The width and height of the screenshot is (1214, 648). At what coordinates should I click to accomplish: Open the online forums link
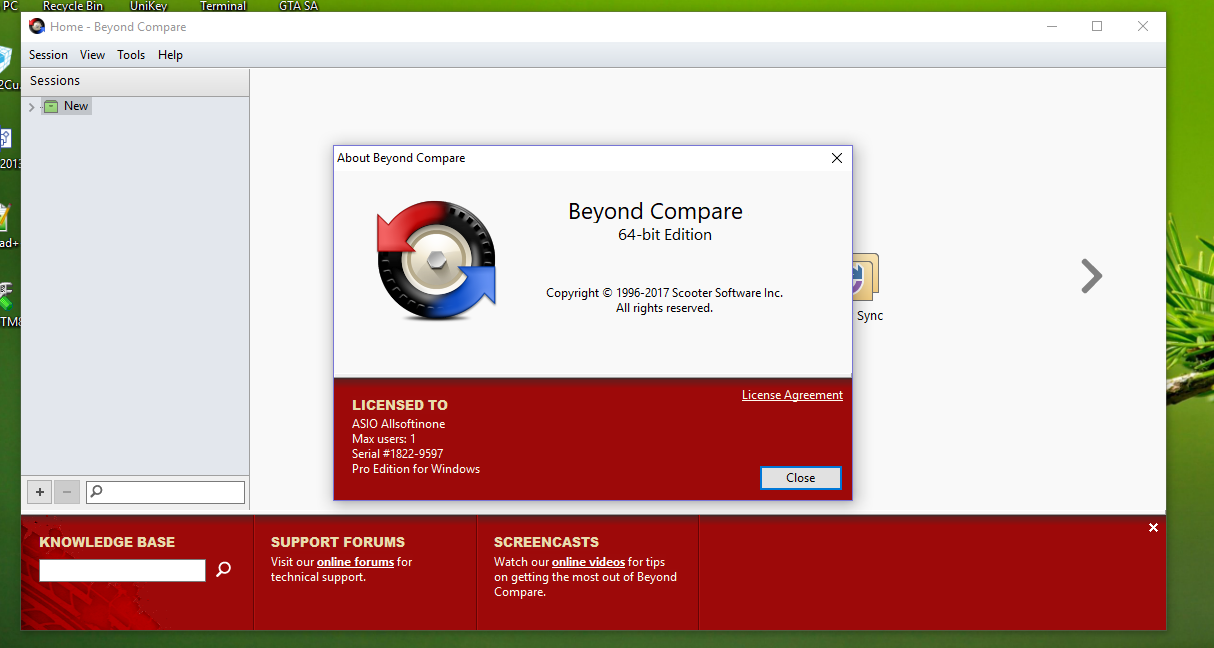[x=355, y=562]
